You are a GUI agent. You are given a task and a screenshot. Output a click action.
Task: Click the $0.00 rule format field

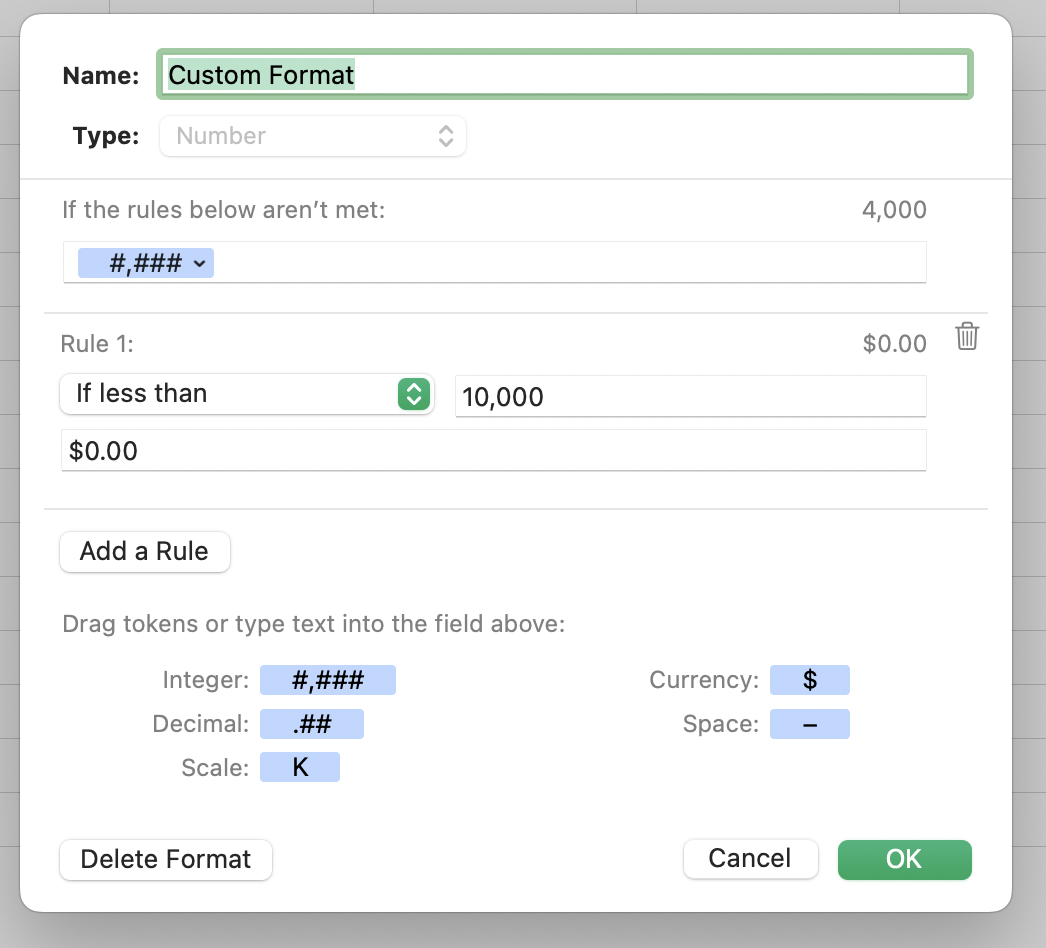(494, 451)
